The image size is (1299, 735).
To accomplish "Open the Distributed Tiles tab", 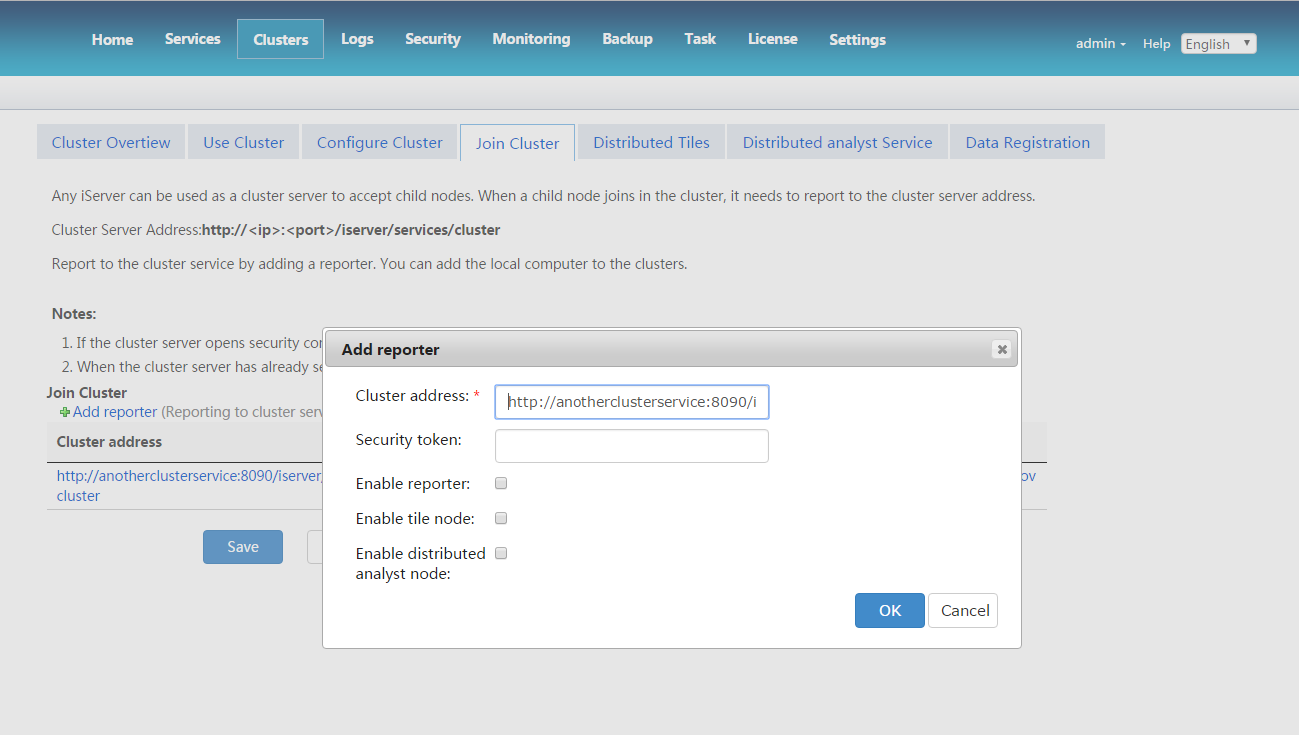I will pos(651,142).
